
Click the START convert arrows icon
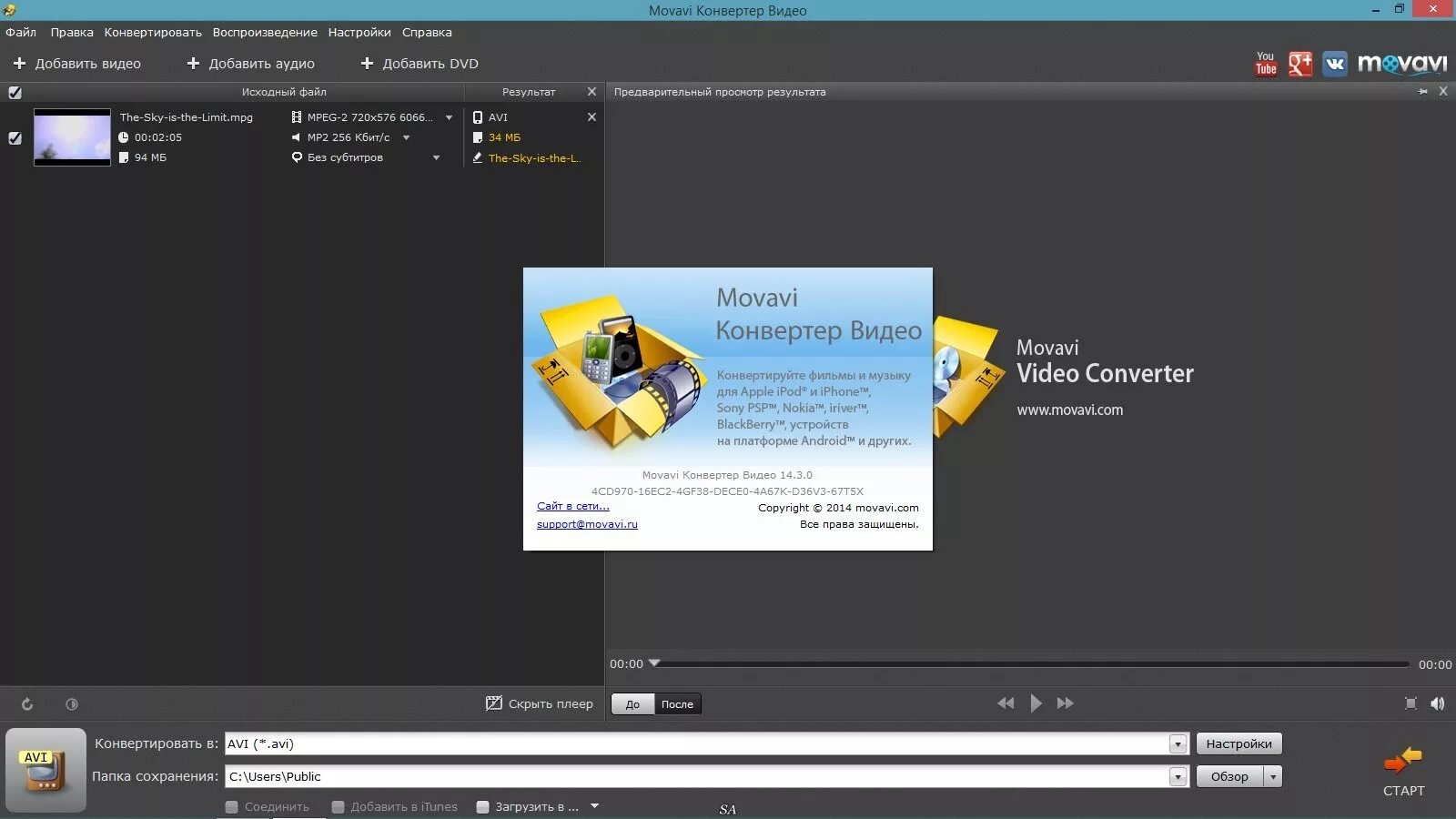pos(1403,760)
